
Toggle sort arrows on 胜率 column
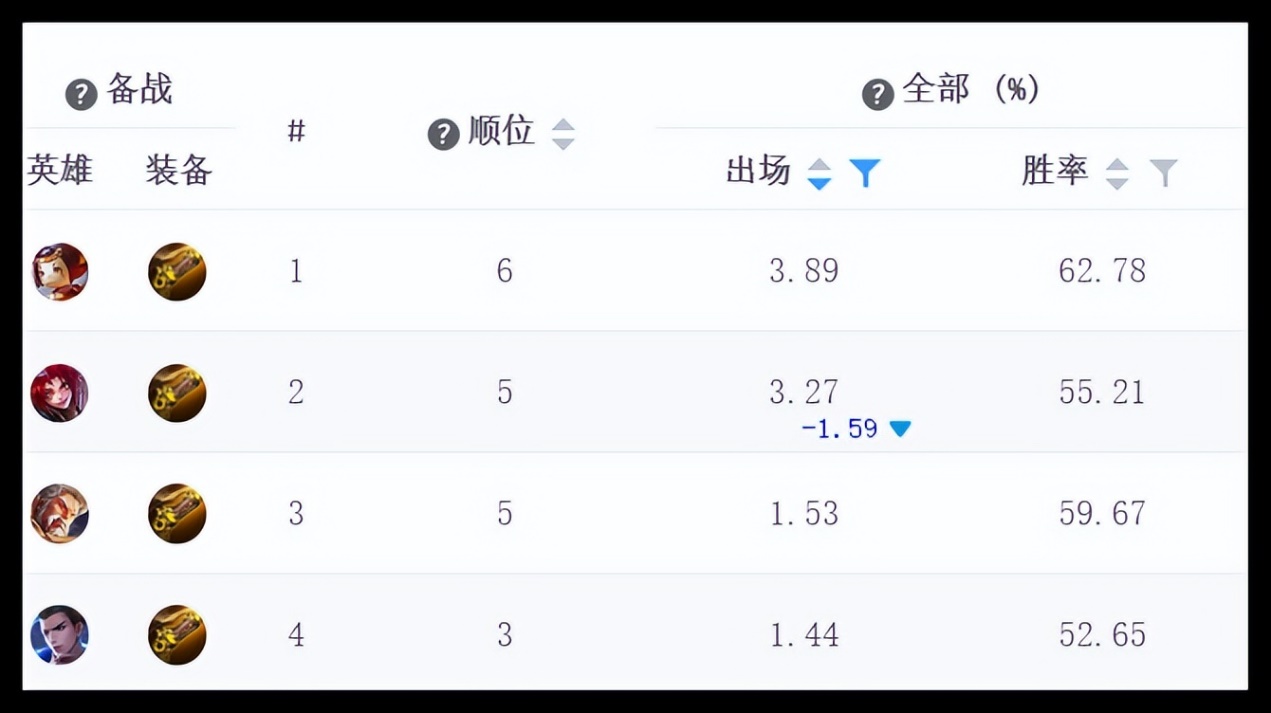pyautogui.click(x=1117, y=173)
